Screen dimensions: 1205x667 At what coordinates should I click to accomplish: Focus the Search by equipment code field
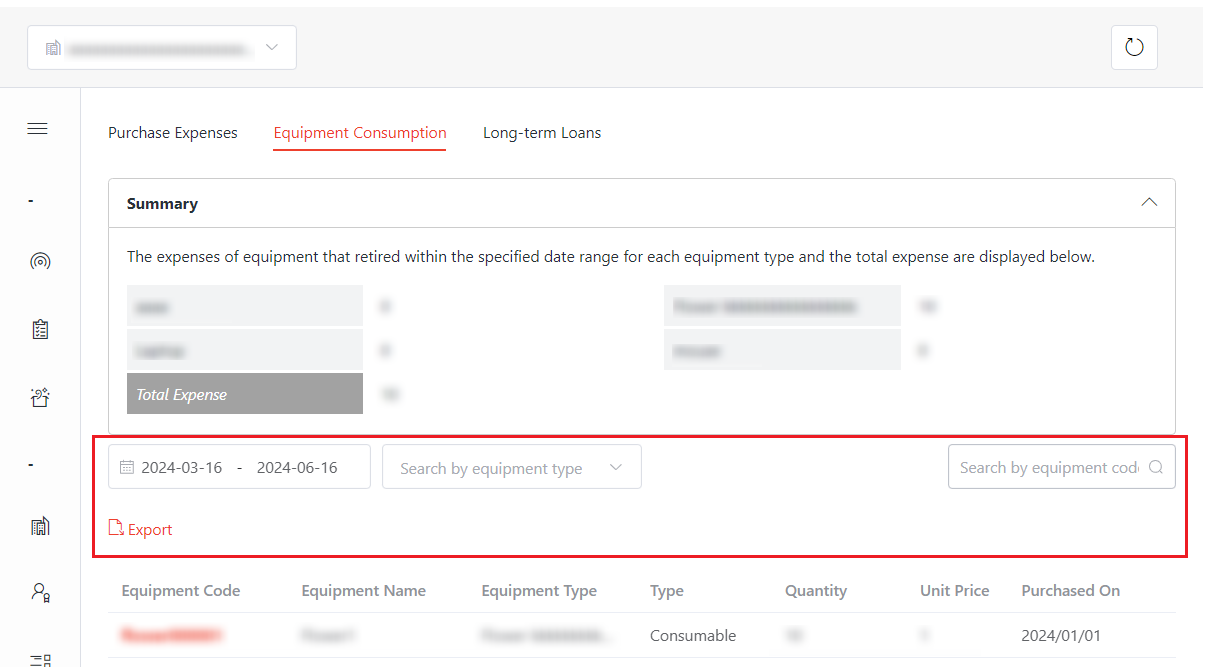(x=1047, y=467)
